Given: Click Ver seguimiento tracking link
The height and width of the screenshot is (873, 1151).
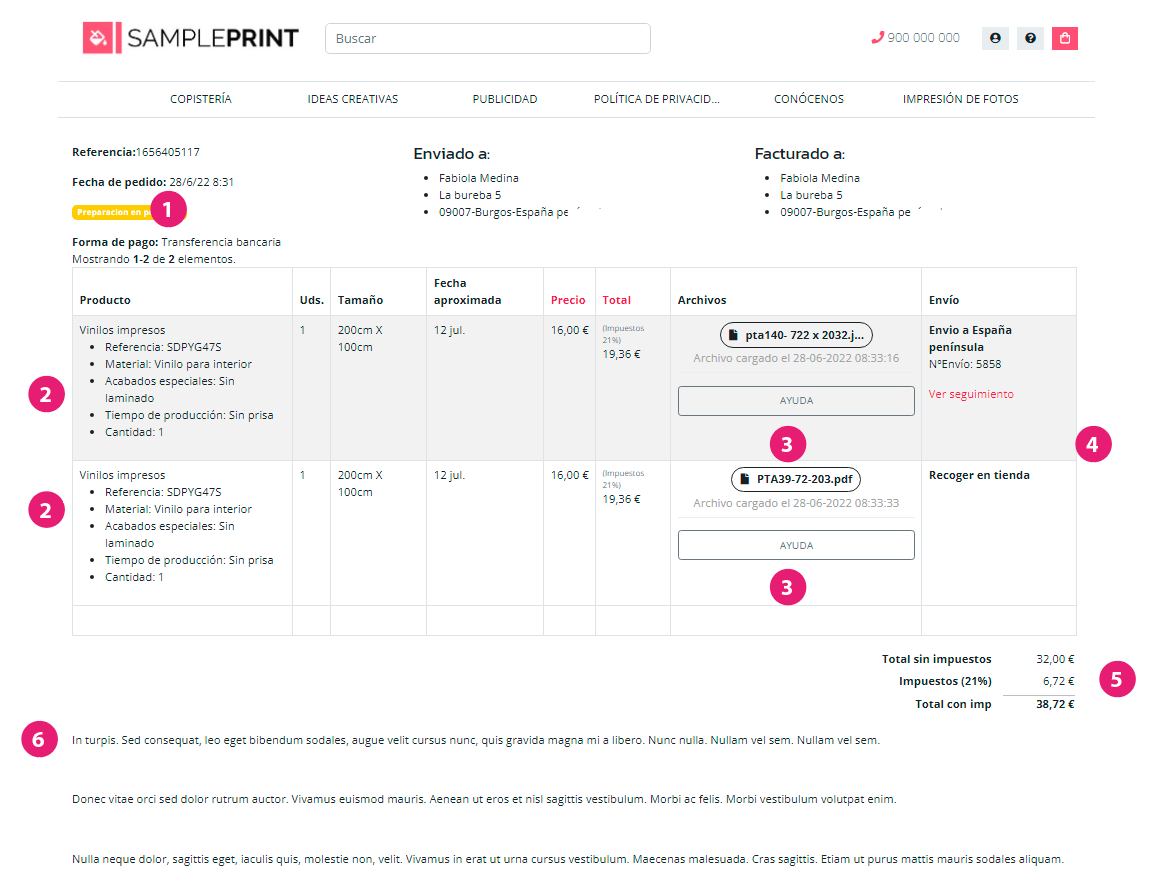Looking at the screenshot, I should pyautogui.click(x=971, y=394).
